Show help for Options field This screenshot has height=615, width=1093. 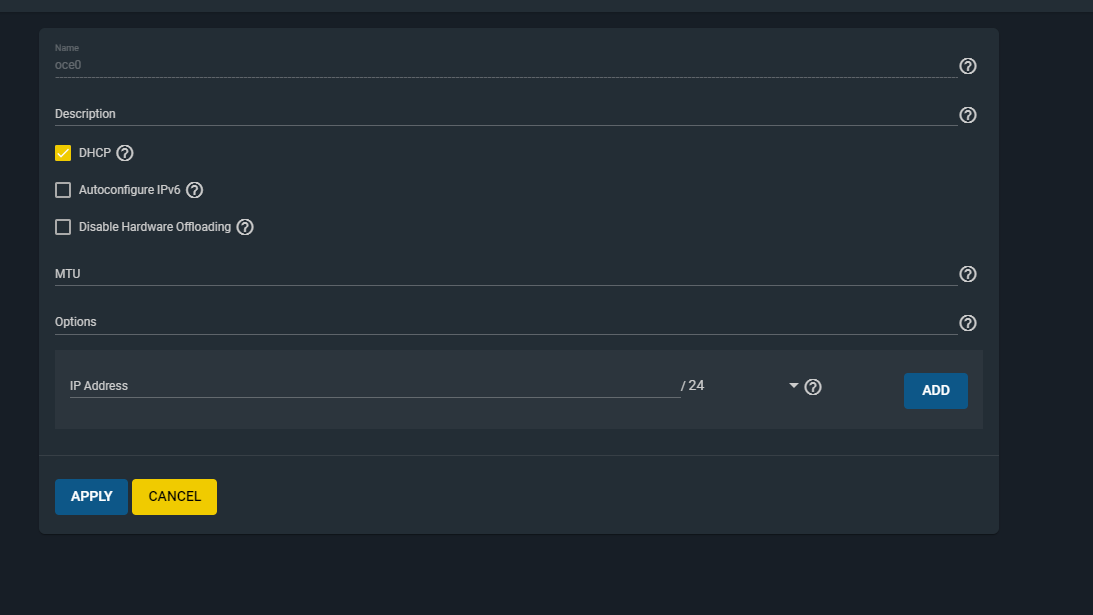point(967,323)
